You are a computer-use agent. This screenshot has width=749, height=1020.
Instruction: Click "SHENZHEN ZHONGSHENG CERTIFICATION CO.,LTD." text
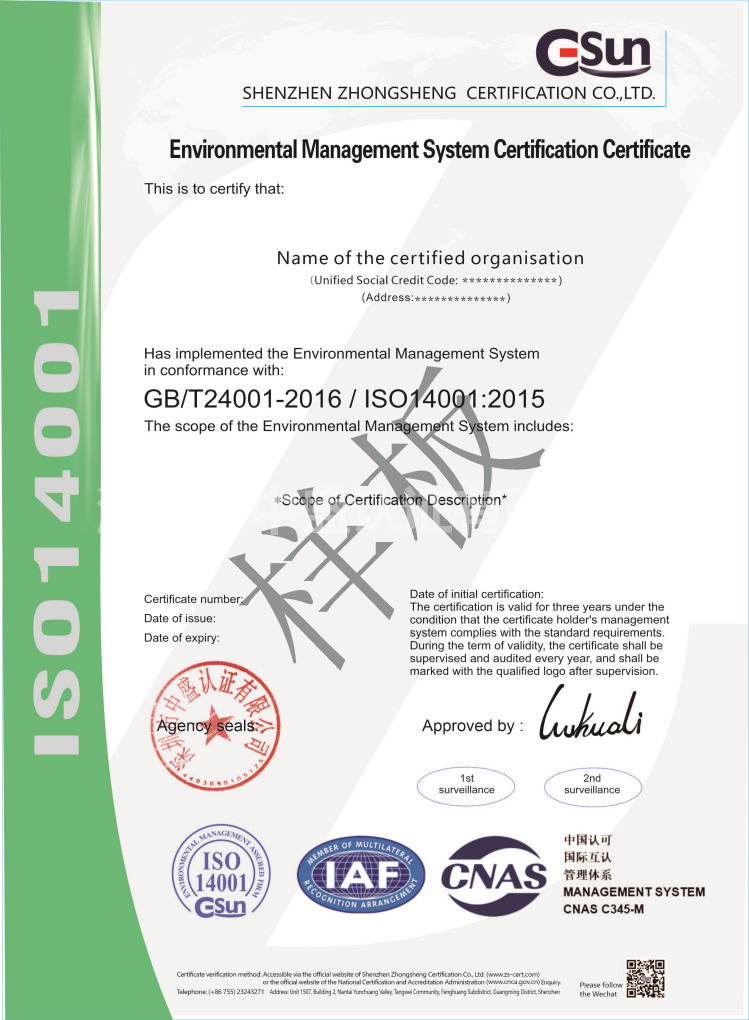[448, 93]
